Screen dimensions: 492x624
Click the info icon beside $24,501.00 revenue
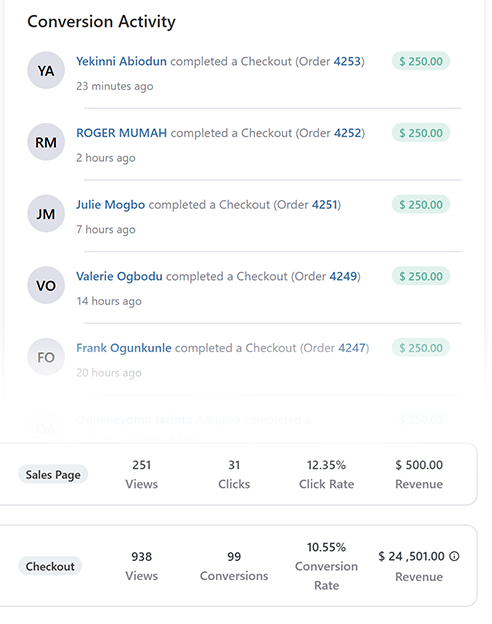click(454, 556)
